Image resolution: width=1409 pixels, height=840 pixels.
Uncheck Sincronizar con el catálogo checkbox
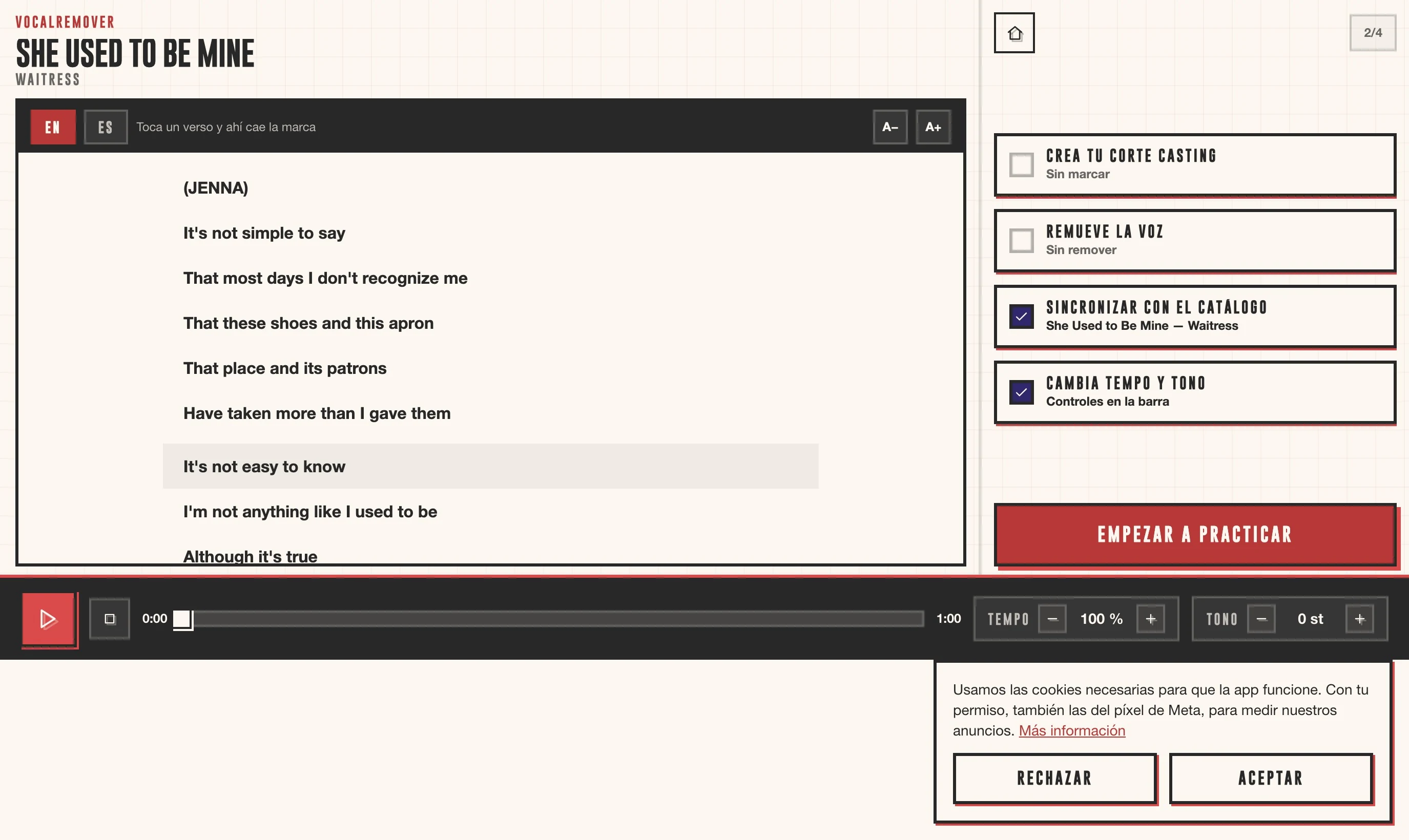coord(1021,317)
